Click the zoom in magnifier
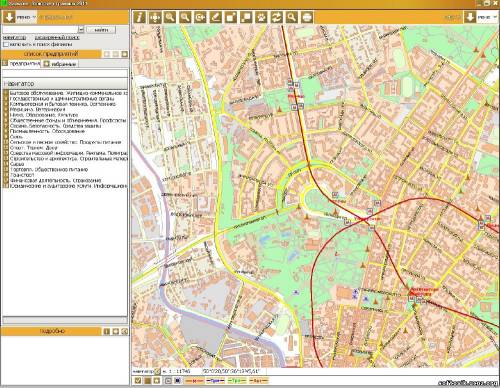 (x=170, y=17)
